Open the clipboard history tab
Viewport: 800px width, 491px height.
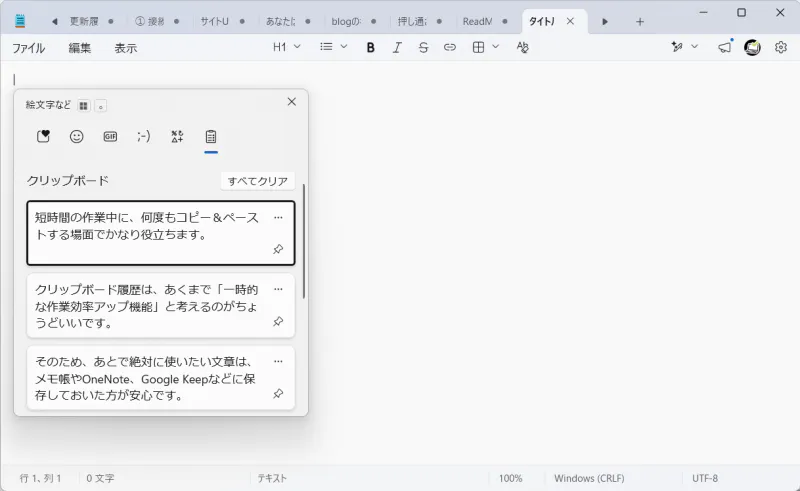click(211, 136)
